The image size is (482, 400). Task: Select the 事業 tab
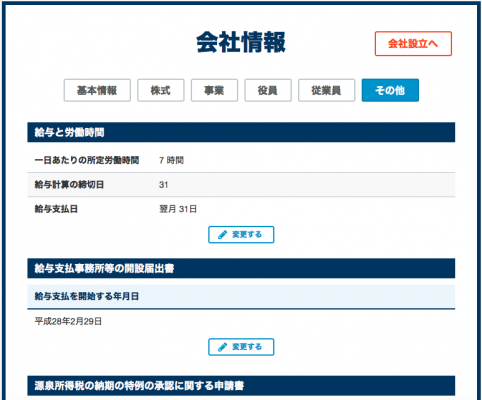(x=214, y=90)
